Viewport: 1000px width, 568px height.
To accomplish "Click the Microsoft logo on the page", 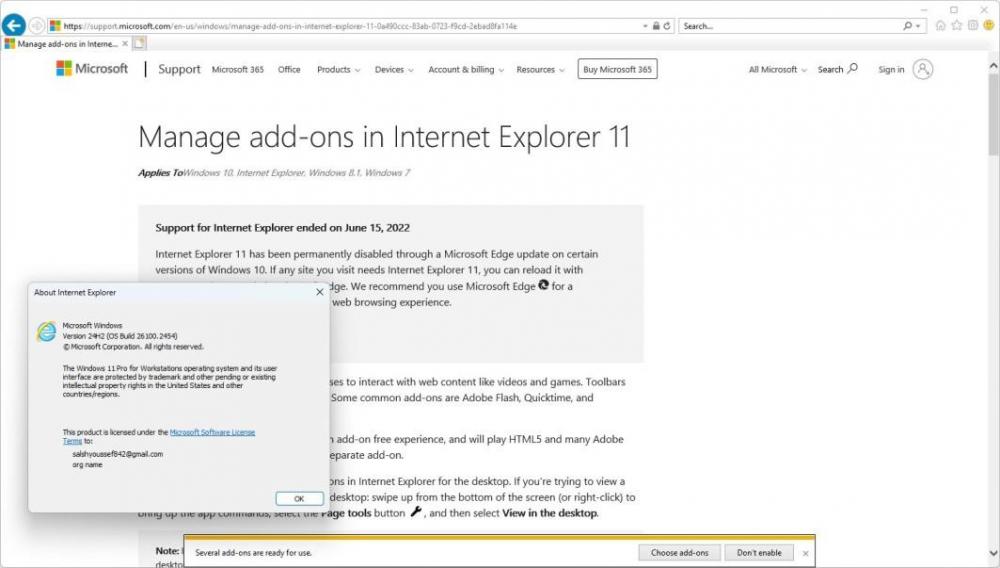I will point(92,69).
